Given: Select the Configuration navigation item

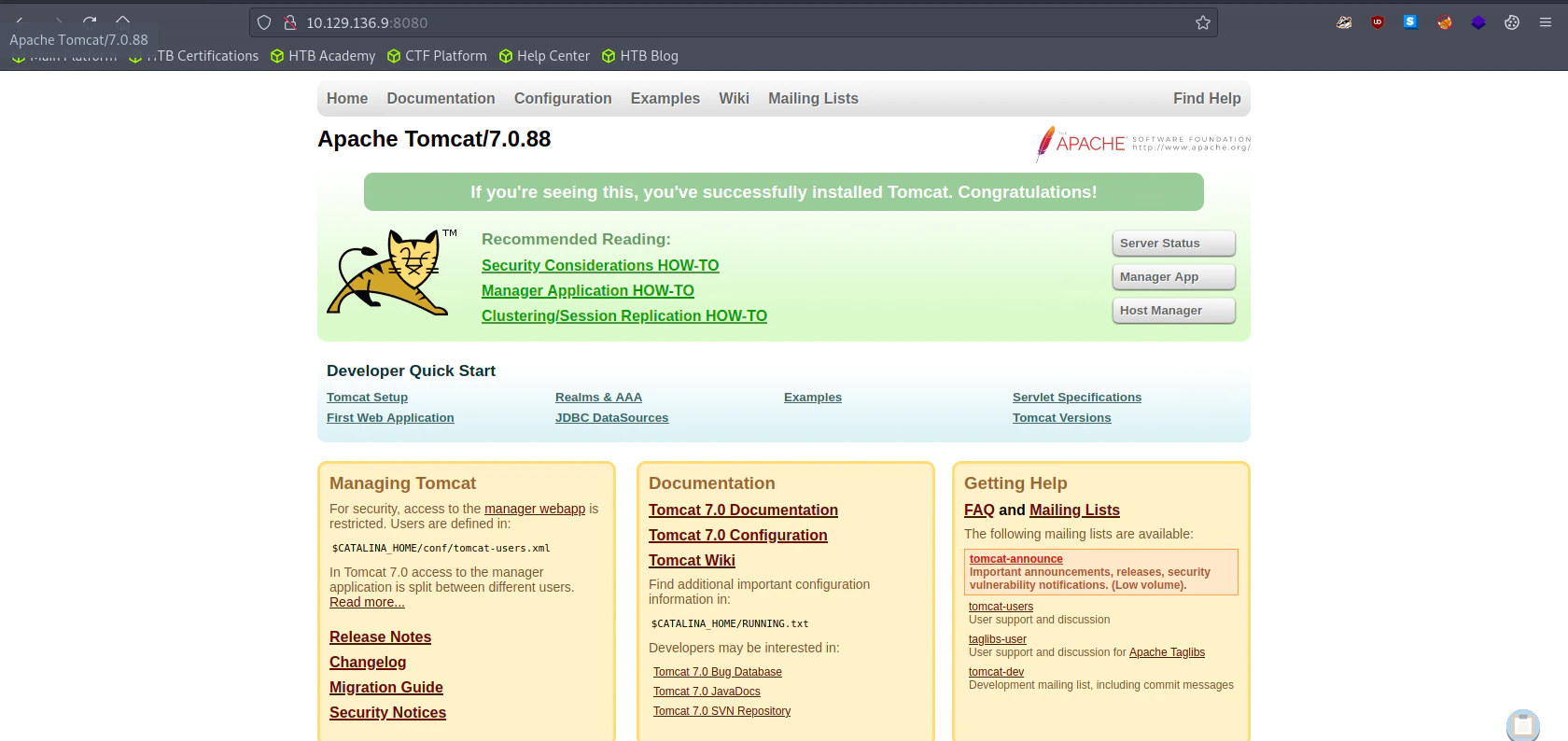Looking at the screenshot, I should [563, 98].
